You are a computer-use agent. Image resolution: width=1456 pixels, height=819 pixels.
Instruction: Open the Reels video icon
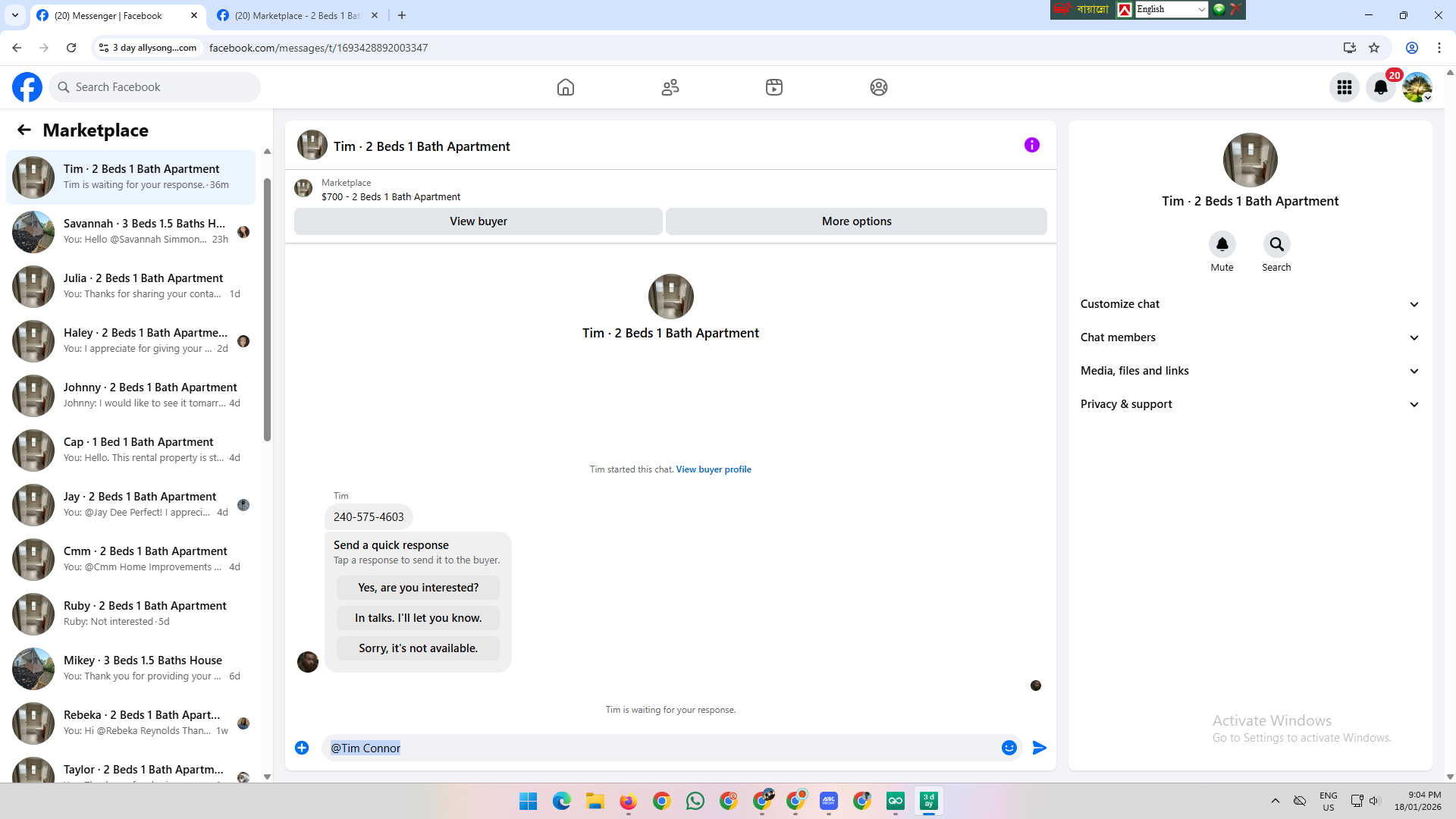pos(773,87)
